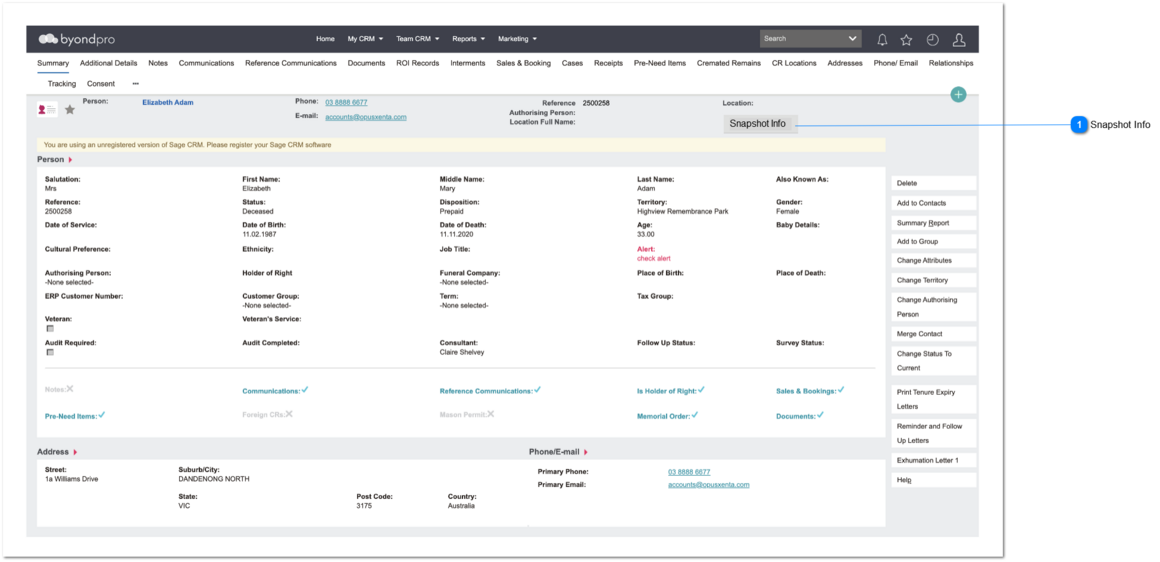
Task: Click the red arrow beside Person heading
Action: [70, 160]
